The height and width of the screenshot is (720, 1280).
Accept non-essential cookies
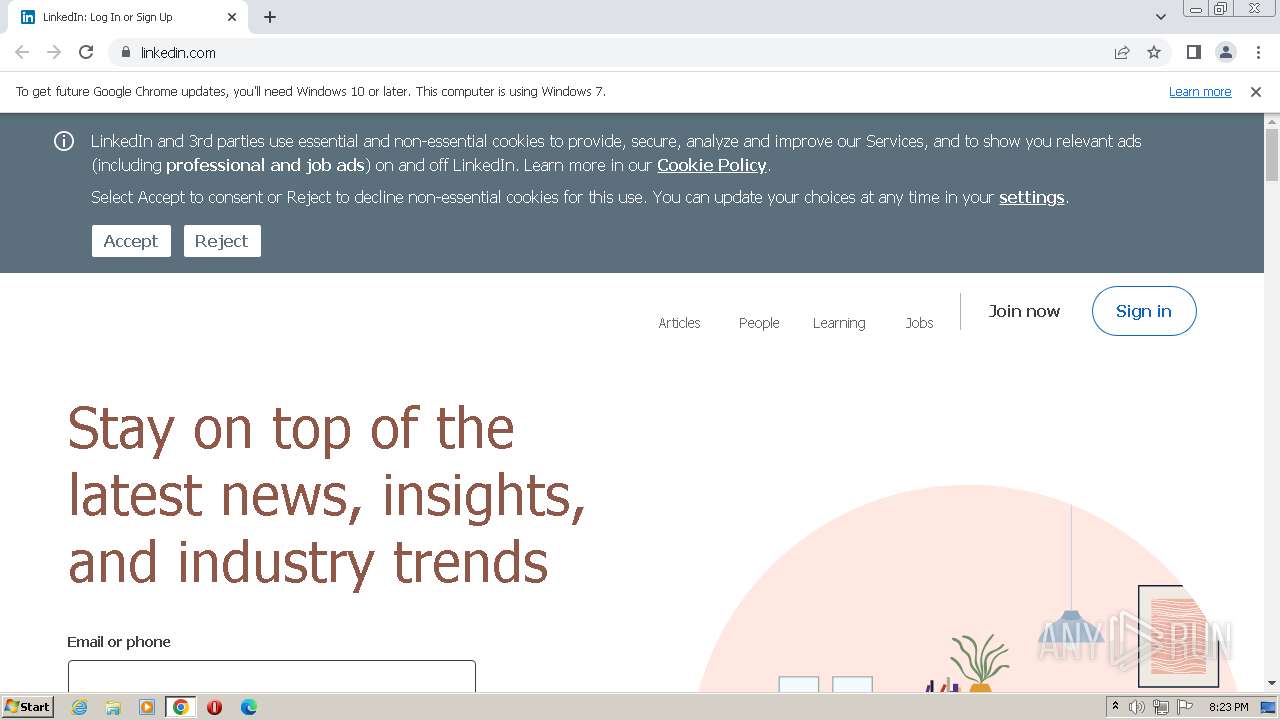click(x=131, y=241)
